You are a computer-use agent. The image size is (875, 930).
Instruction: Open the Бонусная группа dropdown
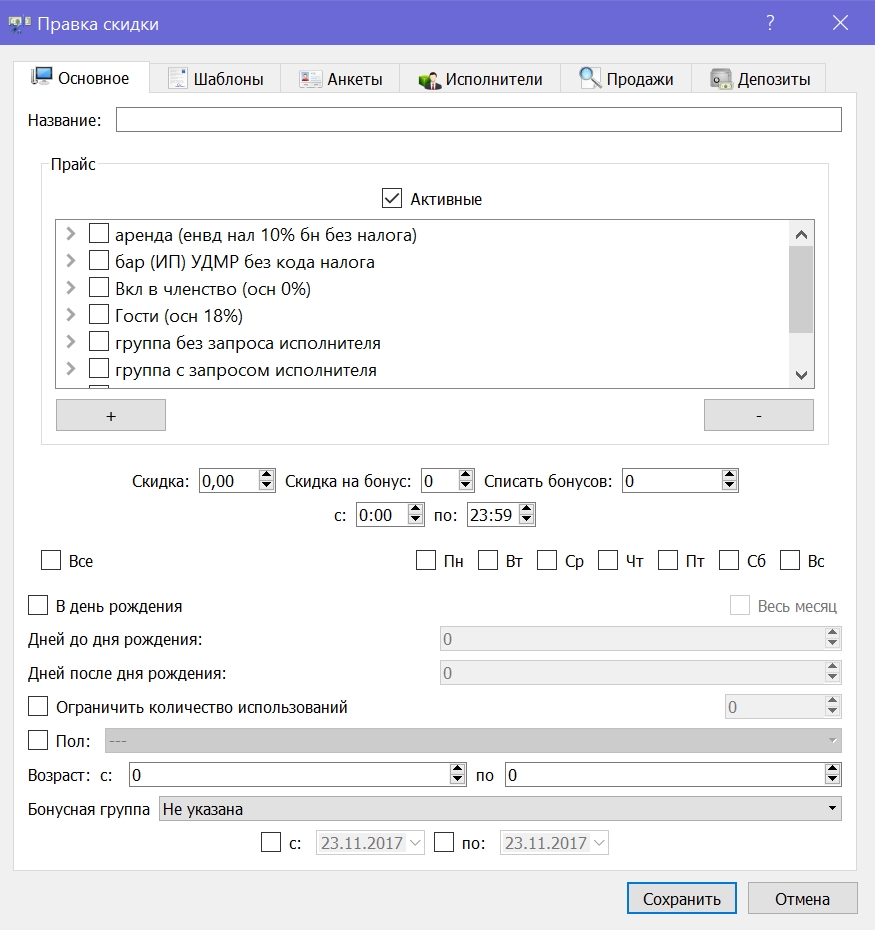point(500,808)
